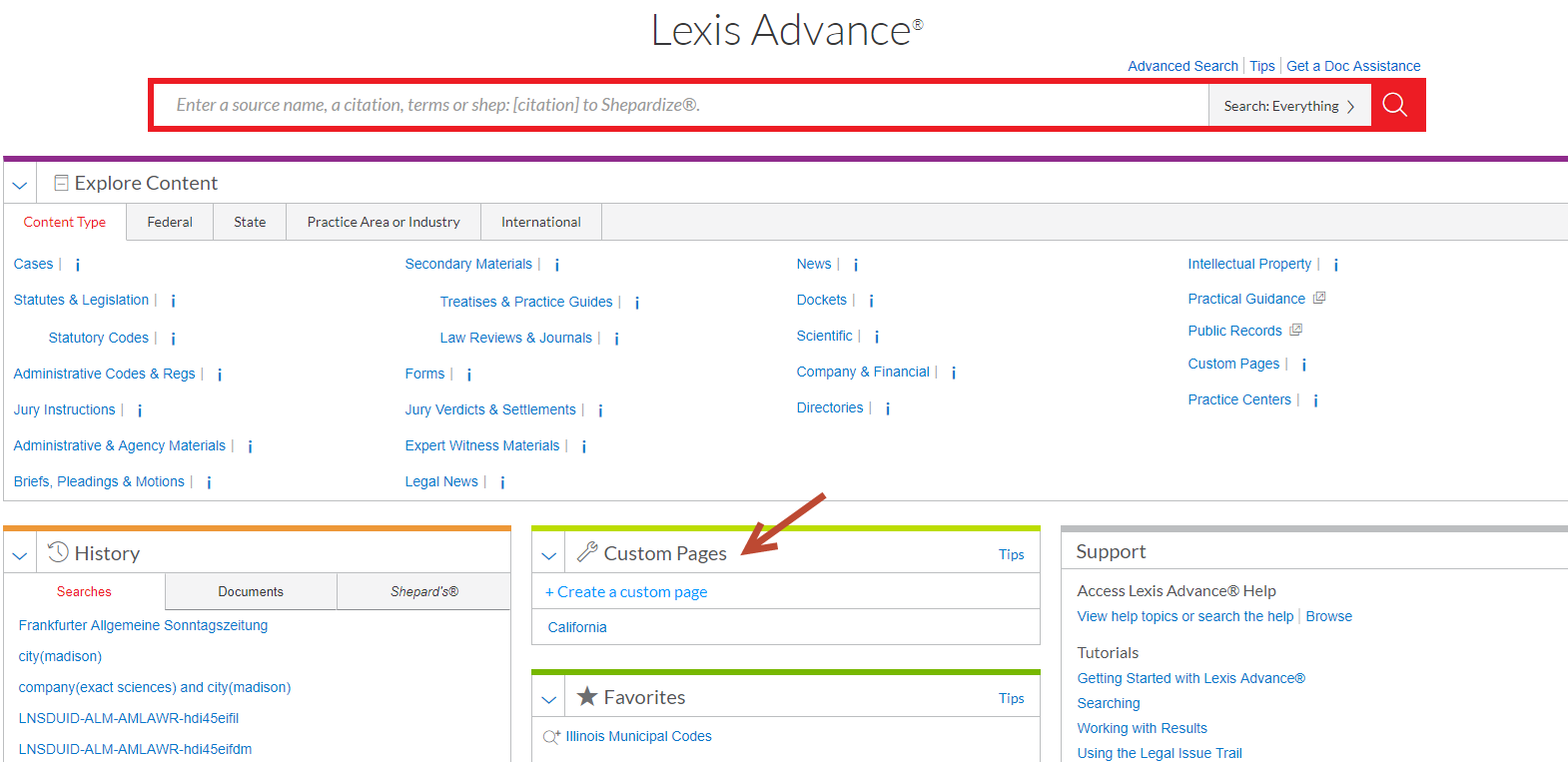Click the Browse help link
The height and width of the screenshot is (762, 1568).
1329,616
